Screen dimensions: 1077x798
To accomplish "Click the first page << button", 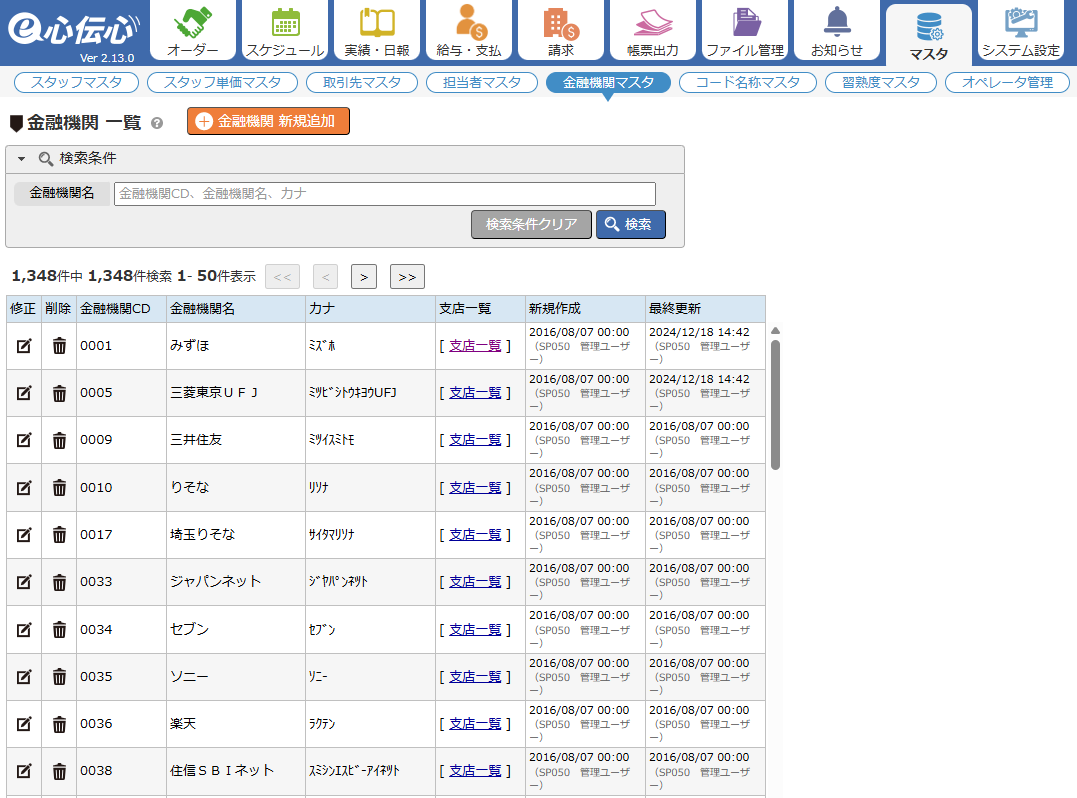I will [x=282, y=277].
